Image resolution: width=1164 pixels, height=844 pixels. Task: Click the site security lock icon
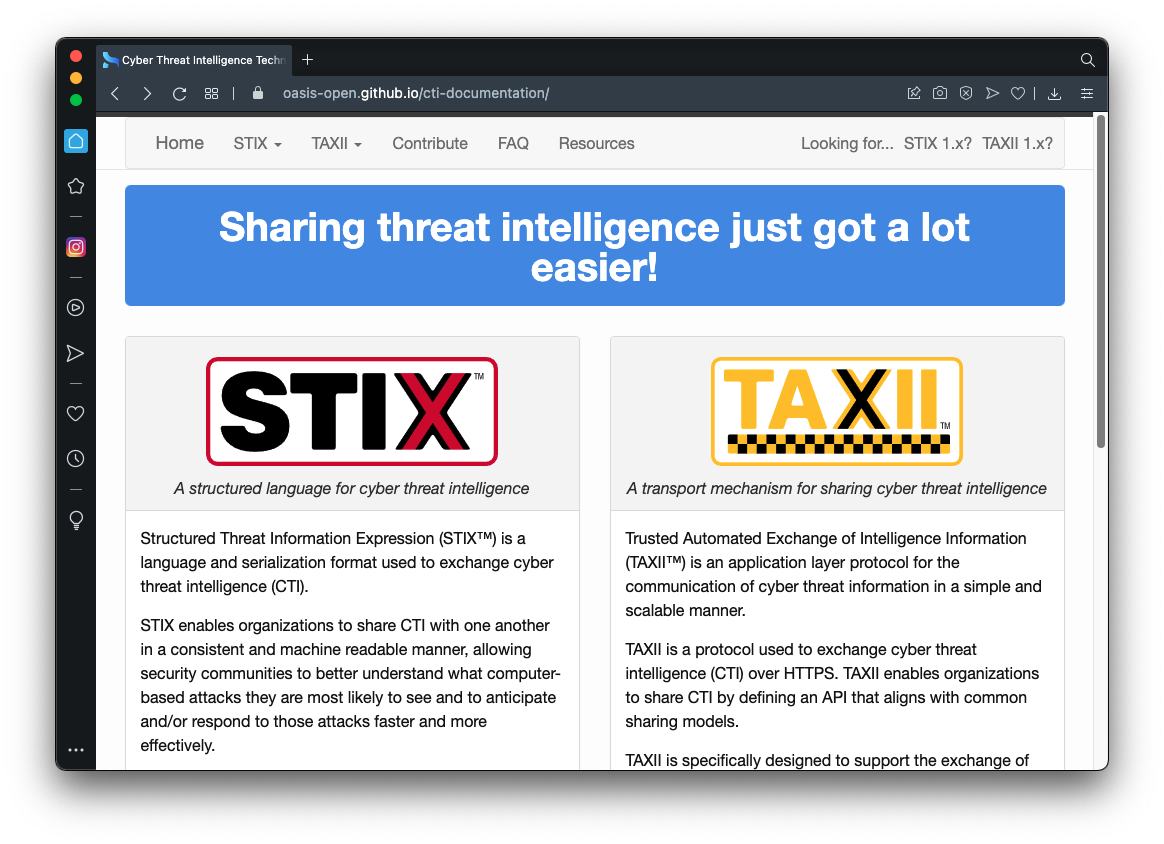coord(258,93)
